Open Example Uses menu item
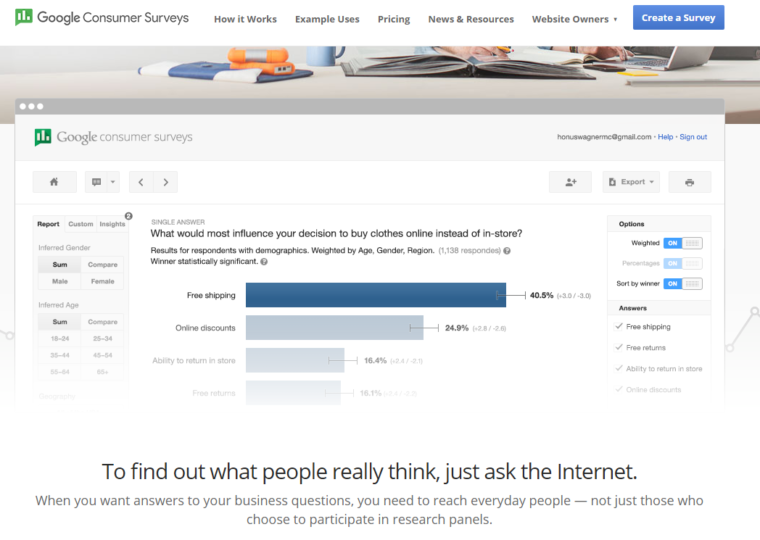This screenshot has width=760, height=540. tap(327, 19)
